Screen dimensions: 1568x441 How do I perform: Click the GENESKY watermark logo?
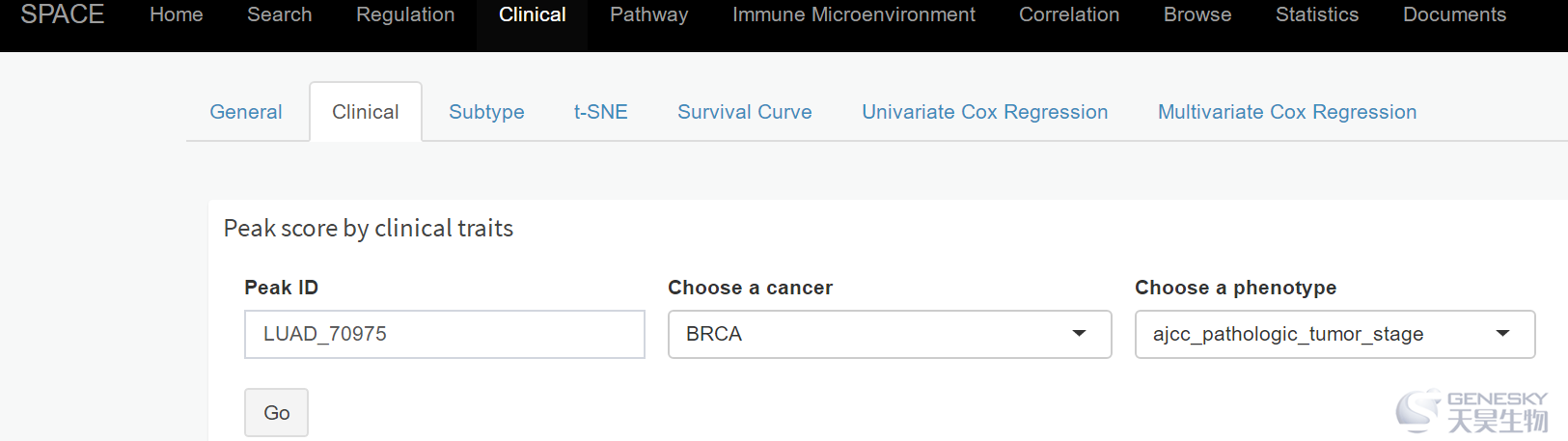[x=1472, y=411]
